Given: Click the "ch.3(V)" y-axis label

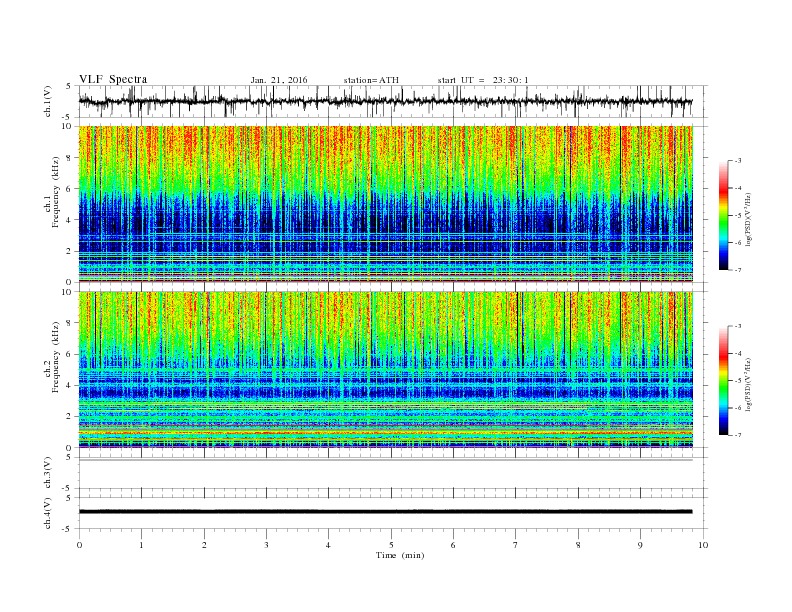Looking at the screenshot, I should pos(48,473).
